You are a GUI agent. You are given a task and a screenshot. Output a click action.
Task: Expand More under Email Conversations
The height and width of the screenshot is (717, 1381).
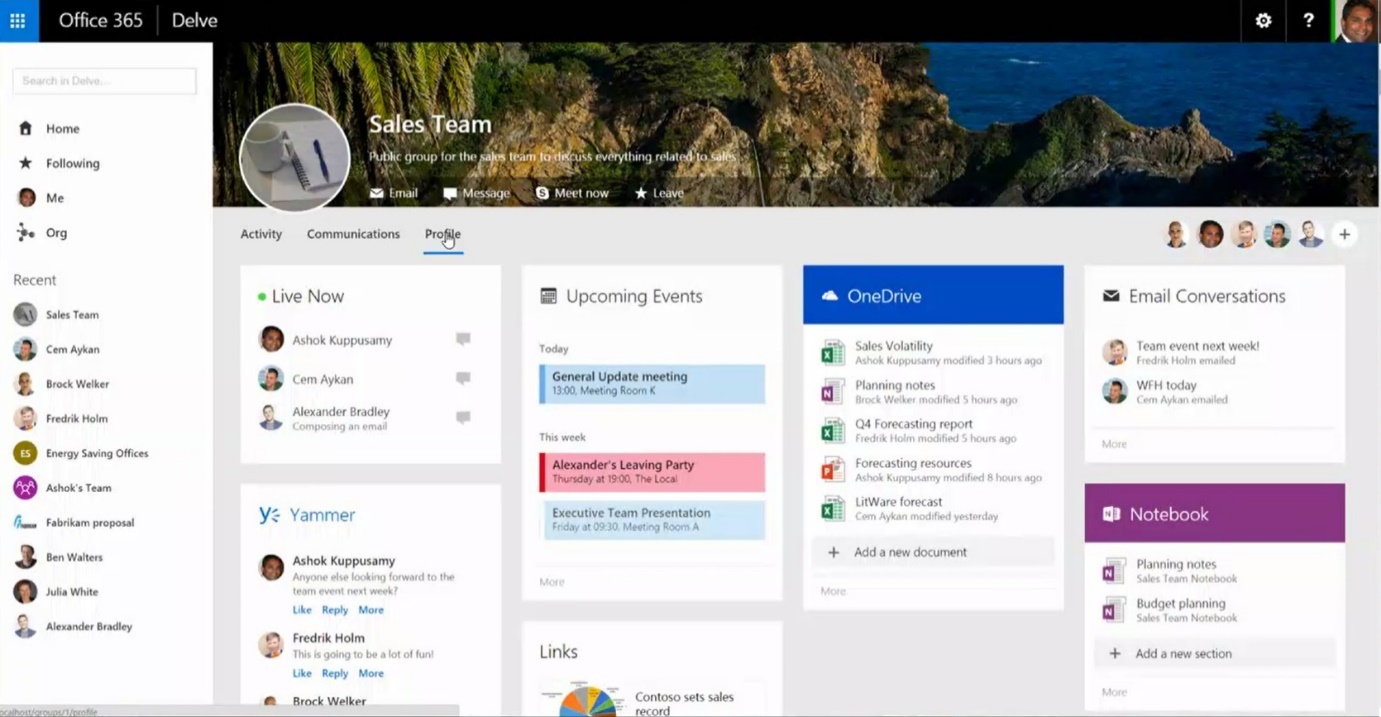click(x=1114, y=444)
